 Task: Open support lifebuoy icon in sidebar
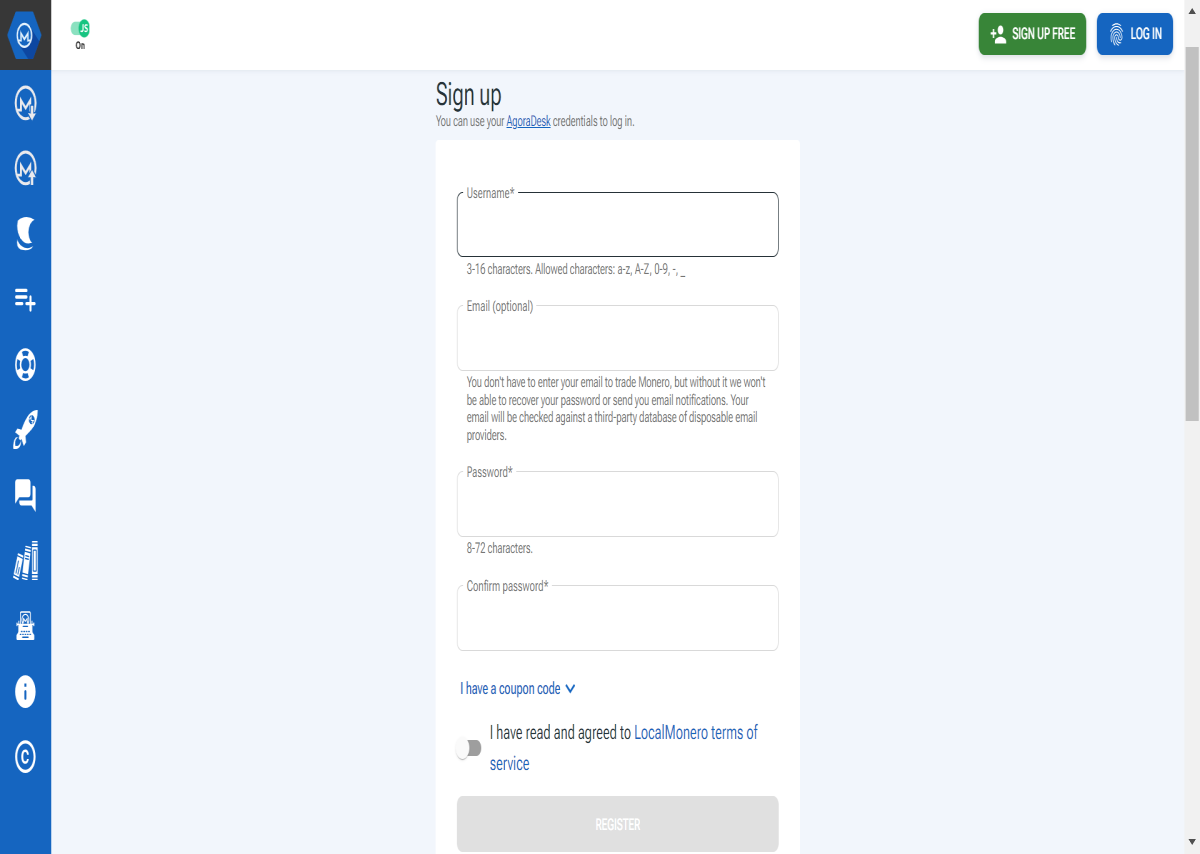[26, 364]
